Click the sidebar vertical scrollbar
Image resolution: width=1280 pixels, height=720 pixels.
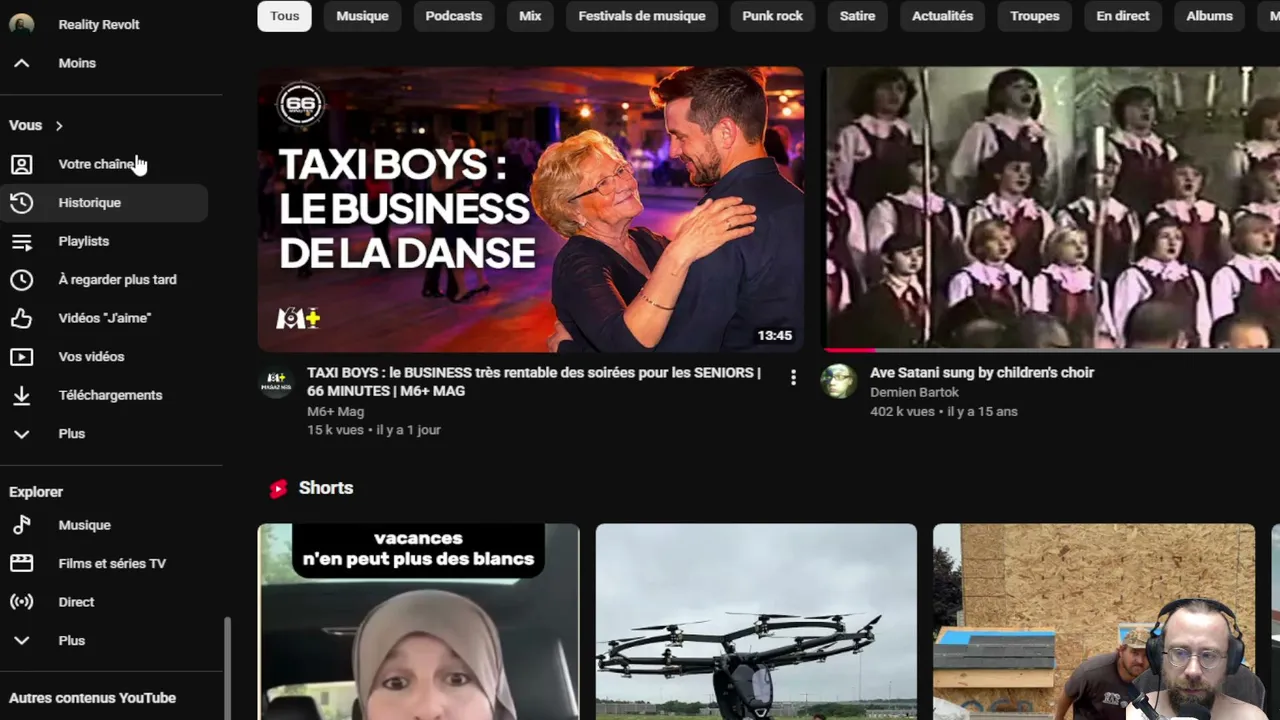click(227, 668)
